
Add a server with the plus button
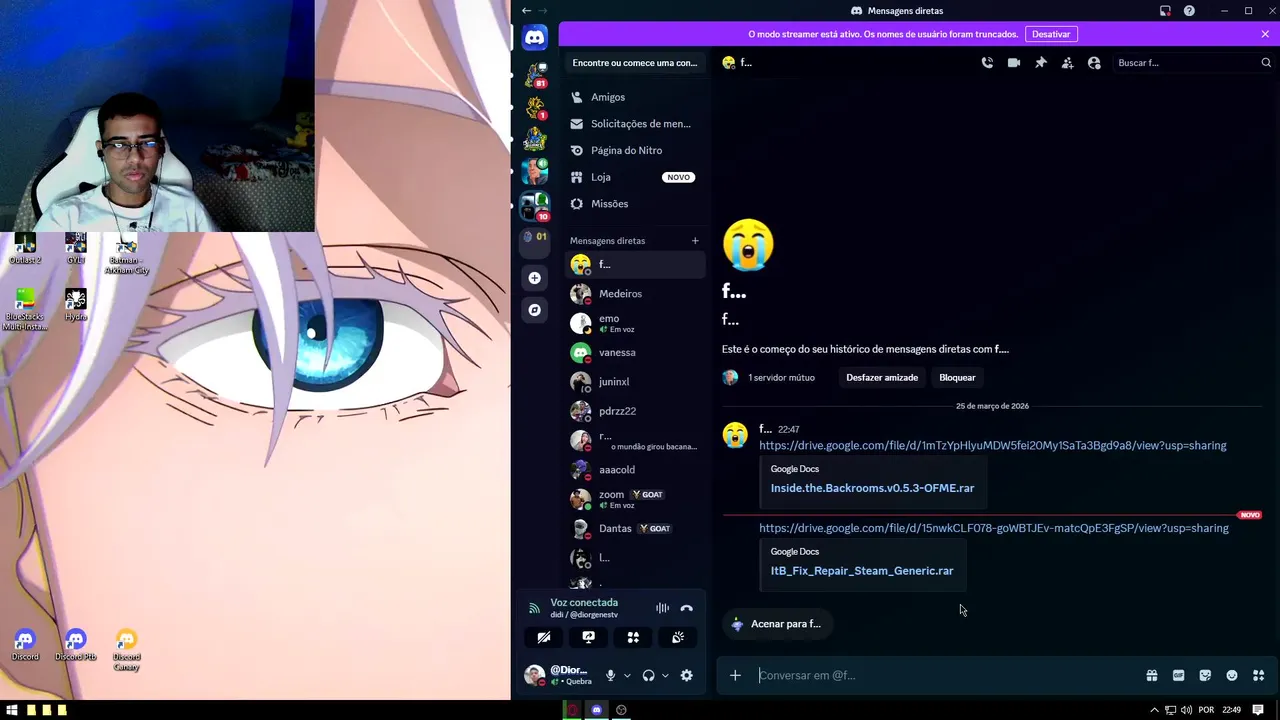click(535, 278)
